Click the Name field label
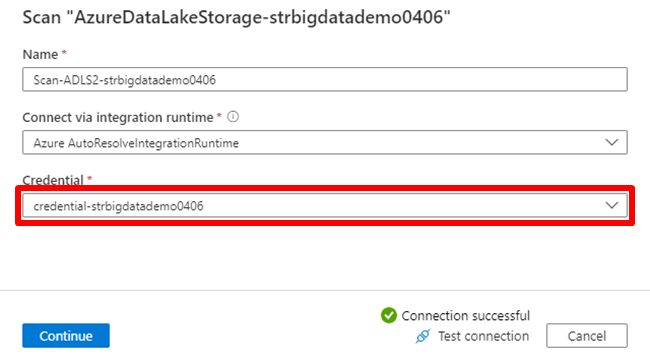The width and height of the screenshot is (650, 363). (40, 54)
